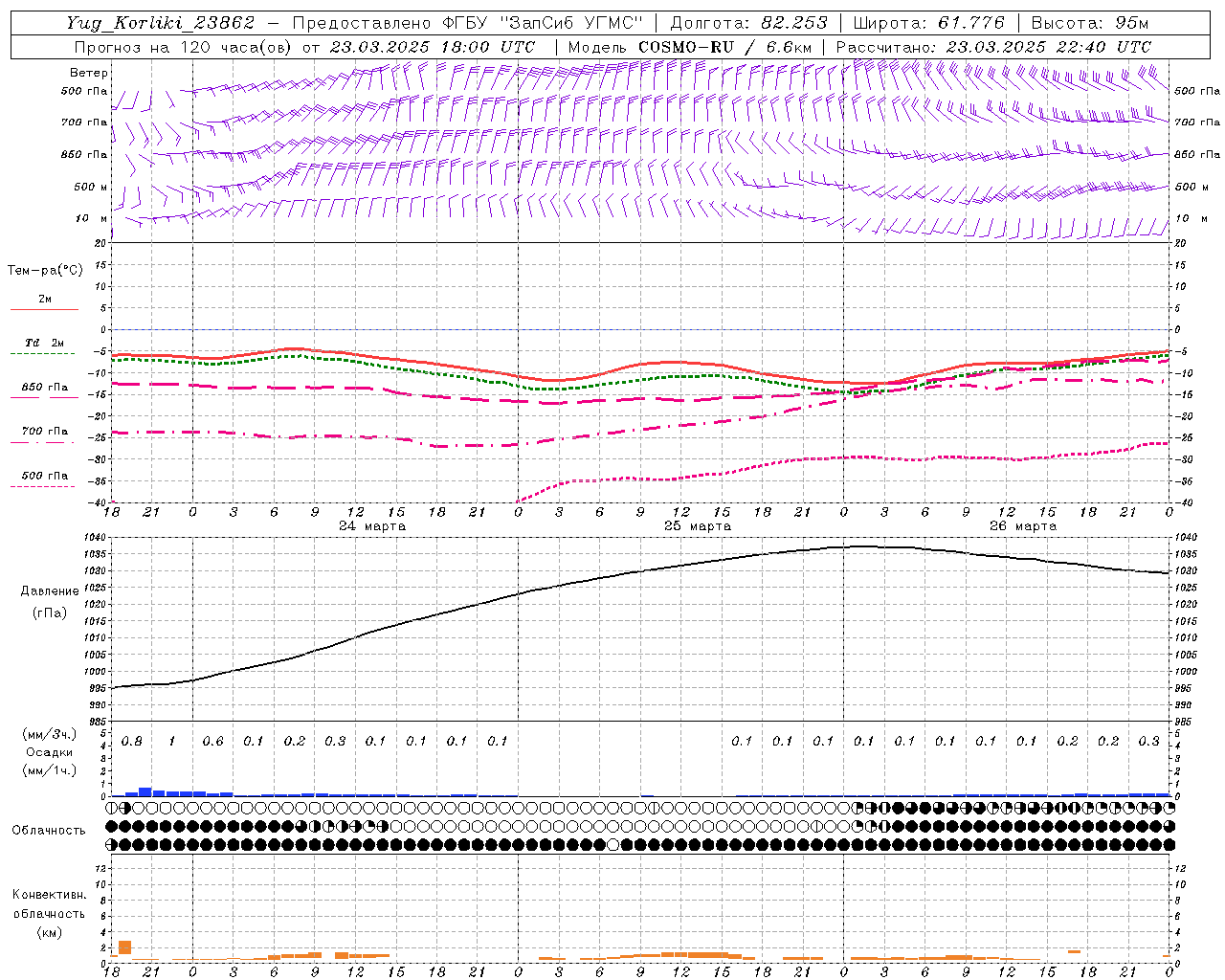Click the "700 гПа" temperature legend entry
The height and width of the screenshot is (980, 1225).
tap(45, 432)
